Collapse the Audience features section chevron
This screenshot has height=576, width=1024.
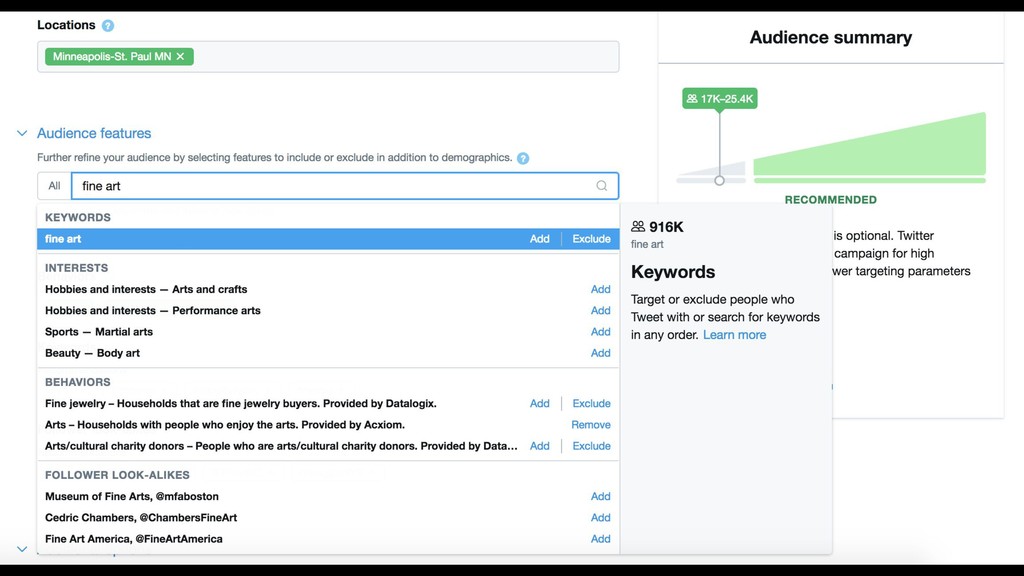pos(22,133)
